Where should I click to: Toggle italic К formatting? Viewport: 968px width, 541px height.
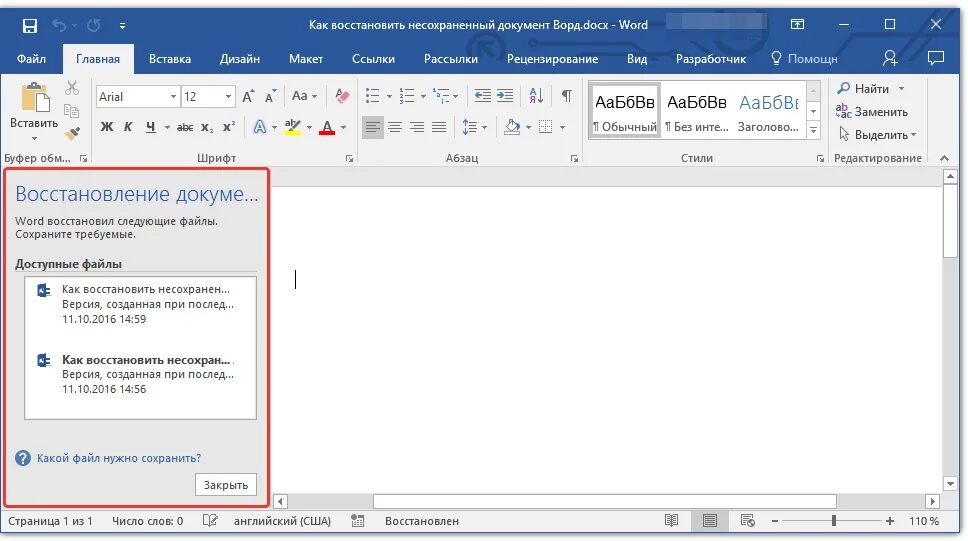[128, 127]
